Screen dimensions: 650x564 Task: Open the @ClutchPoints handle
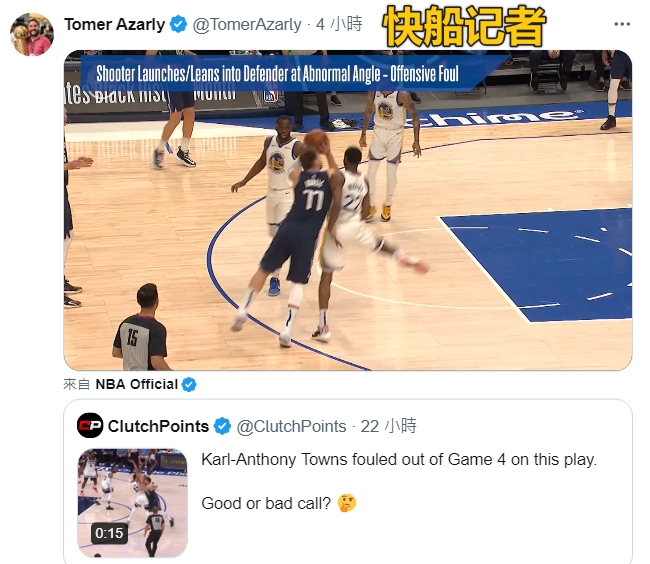tap(291, 426)
